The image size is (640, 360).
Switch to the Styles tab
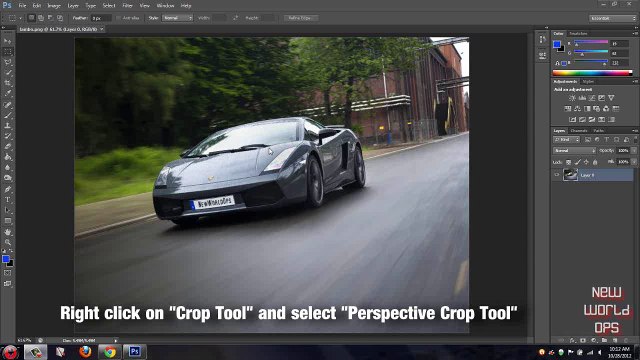(x=588, y=82)
